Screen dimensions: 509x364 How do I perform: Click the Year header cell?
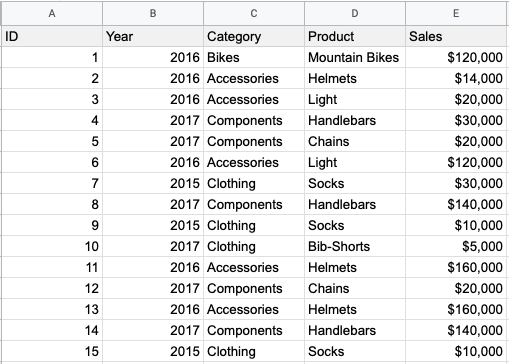(153, 36)
